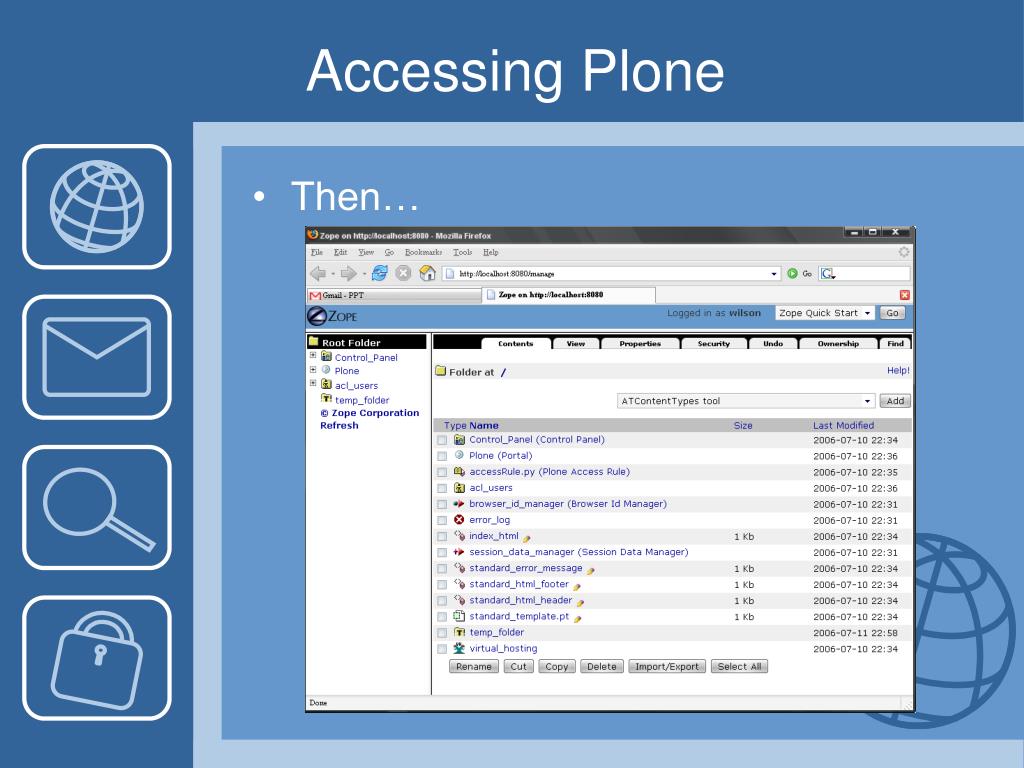Image resolution: width=1024 pixels, height=768 pixels.
Task: Click the standard_template.pt page template icon
Action: coord(459,616)
